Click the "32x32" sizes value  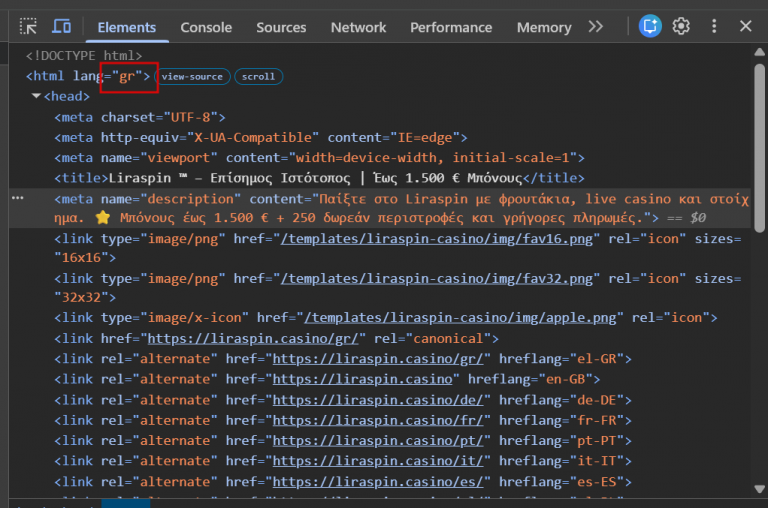tap(81, 297)
